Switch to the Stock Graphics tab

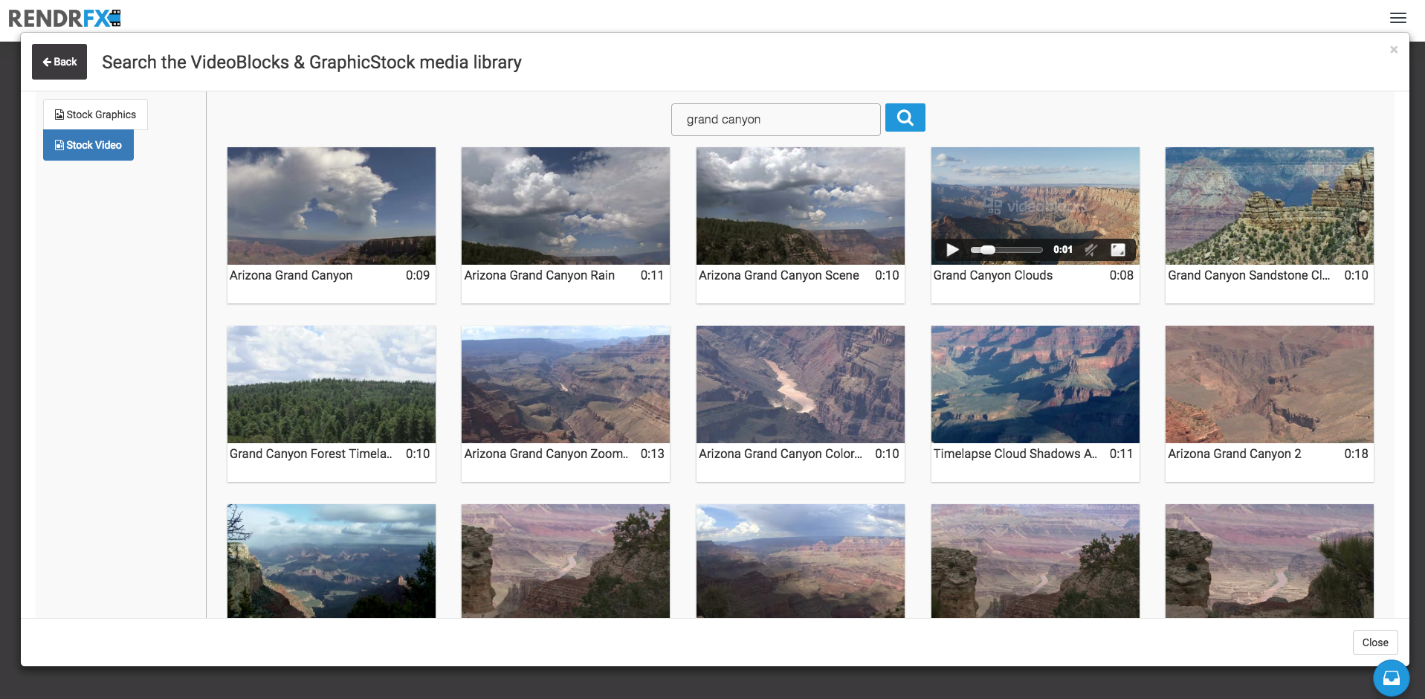click(95, 115)
